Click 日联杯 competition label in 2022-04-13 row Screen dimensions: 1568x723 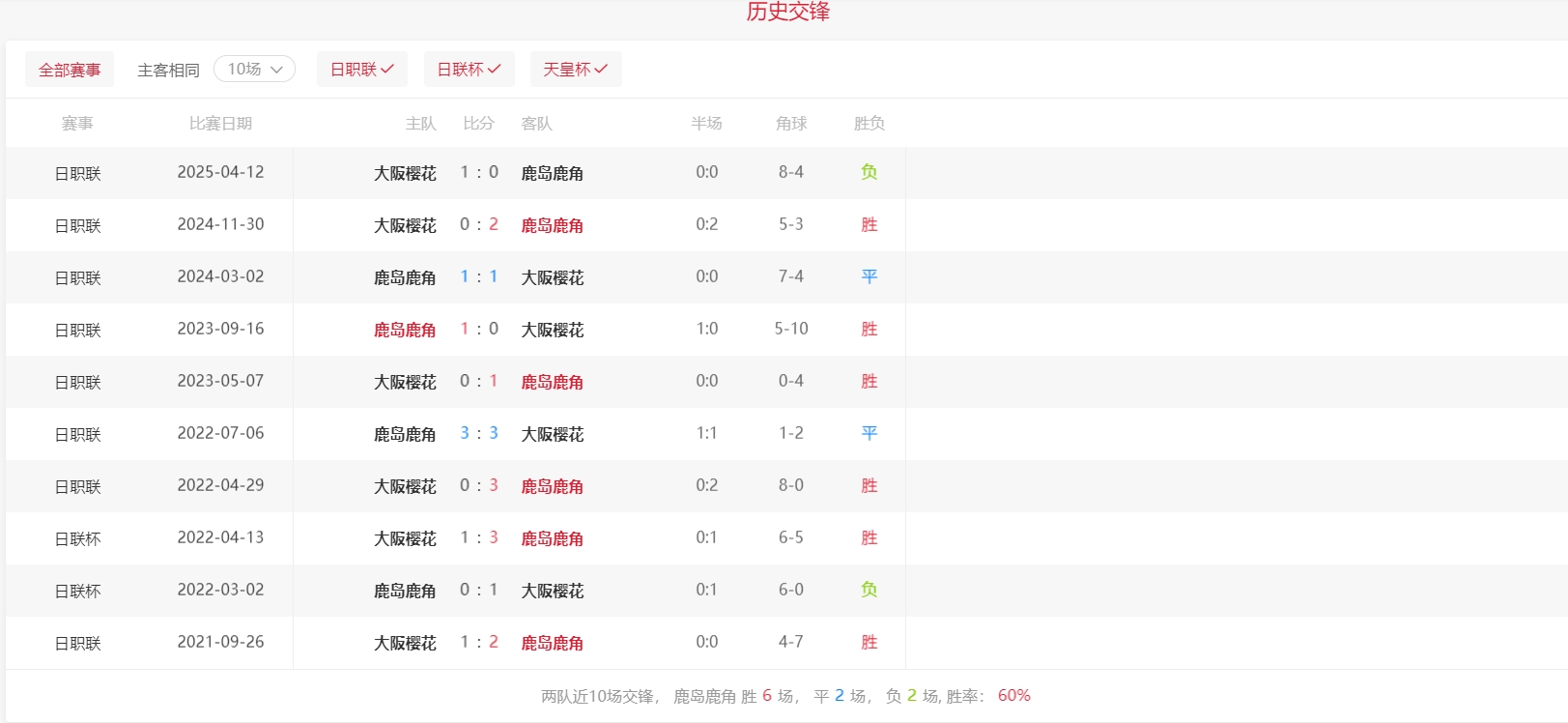(77, 538)
